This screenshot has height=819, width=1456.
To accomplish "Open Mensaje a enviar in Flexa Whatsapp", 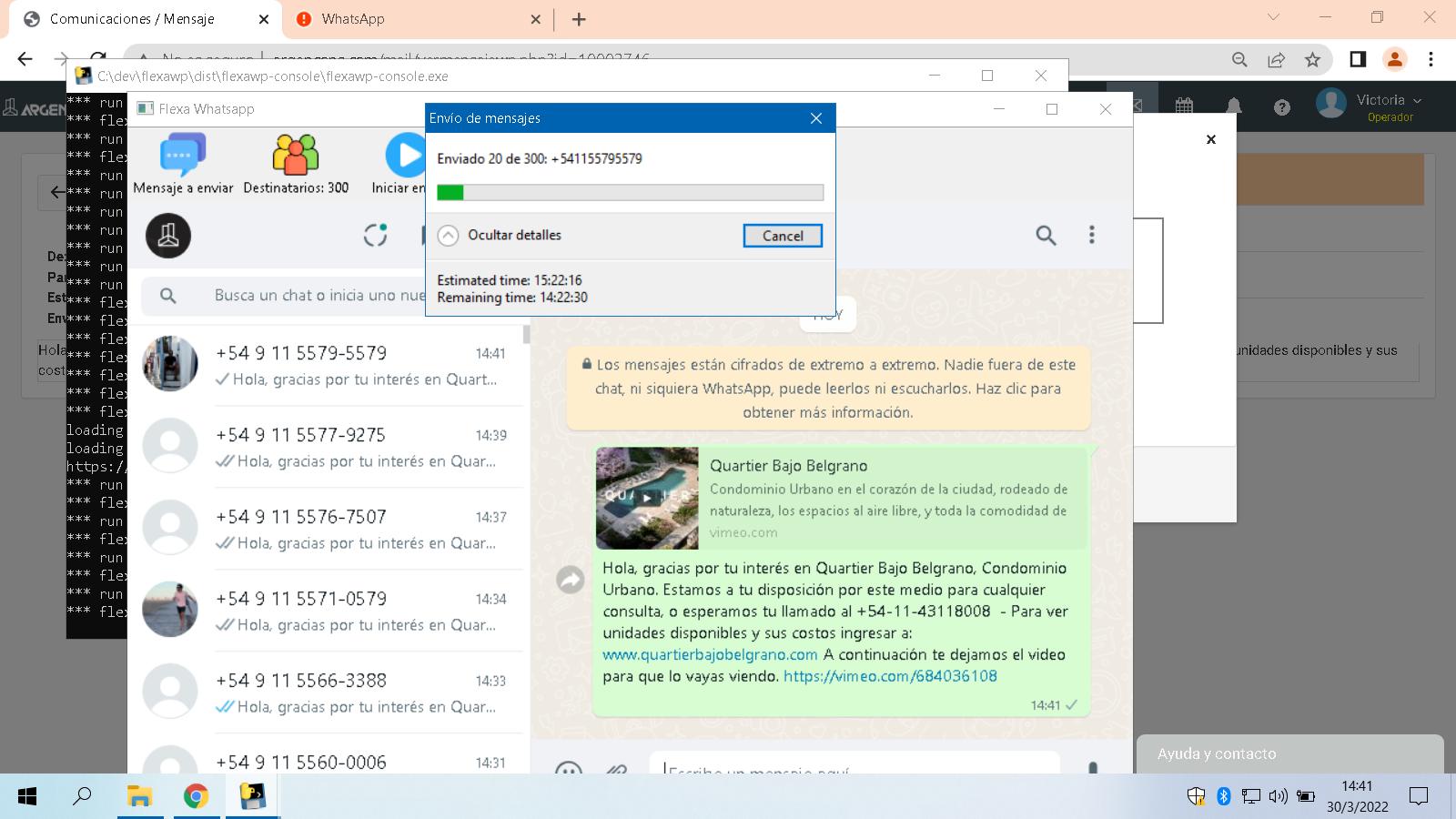I will pyautogui.click(x=183, y=164).
